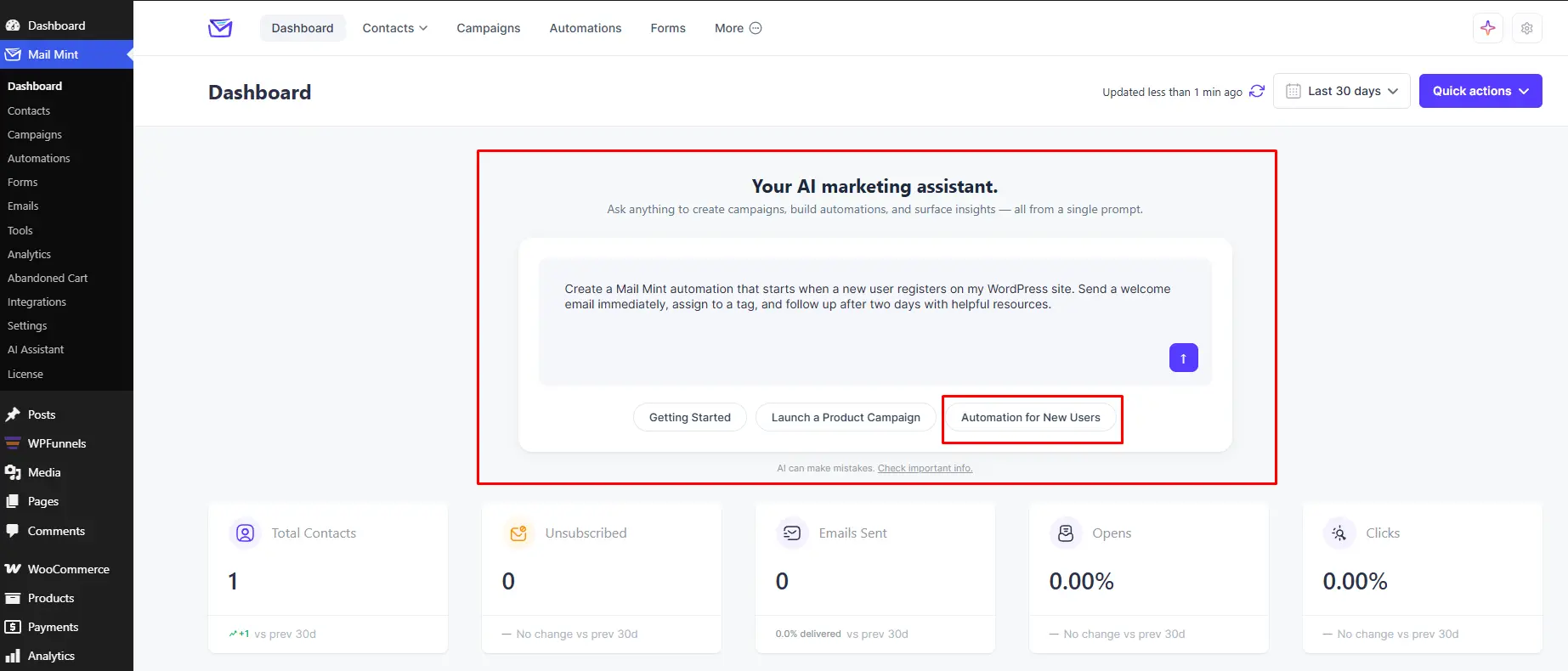Click the +1 vs prev 30d text
This screenshot has width=1568, height=671.
(x=273, y=634)
